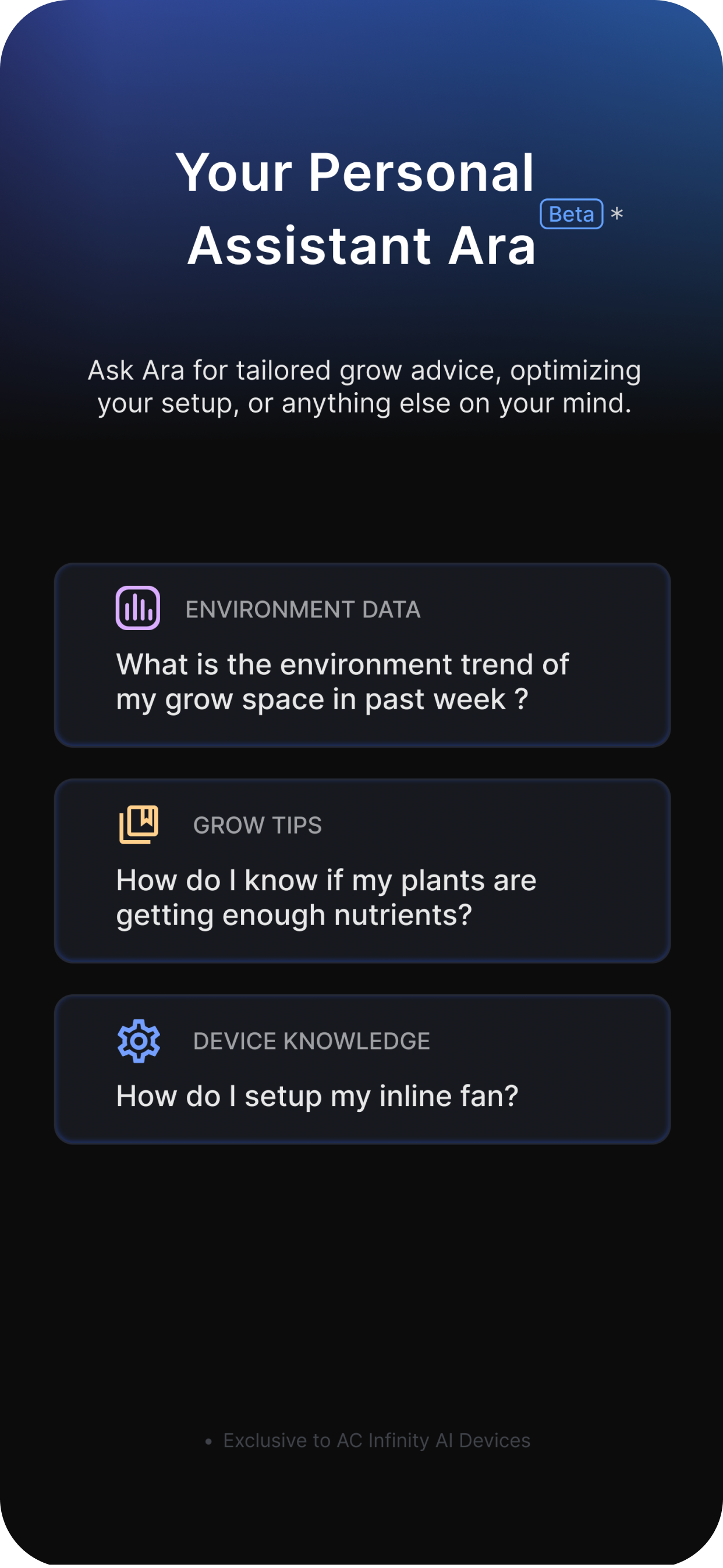Open the Exclusive to AC Infinity AI Devices note
Image resolution: width=723 pixels, height=1568 pixels.
tap(377, 1440)
